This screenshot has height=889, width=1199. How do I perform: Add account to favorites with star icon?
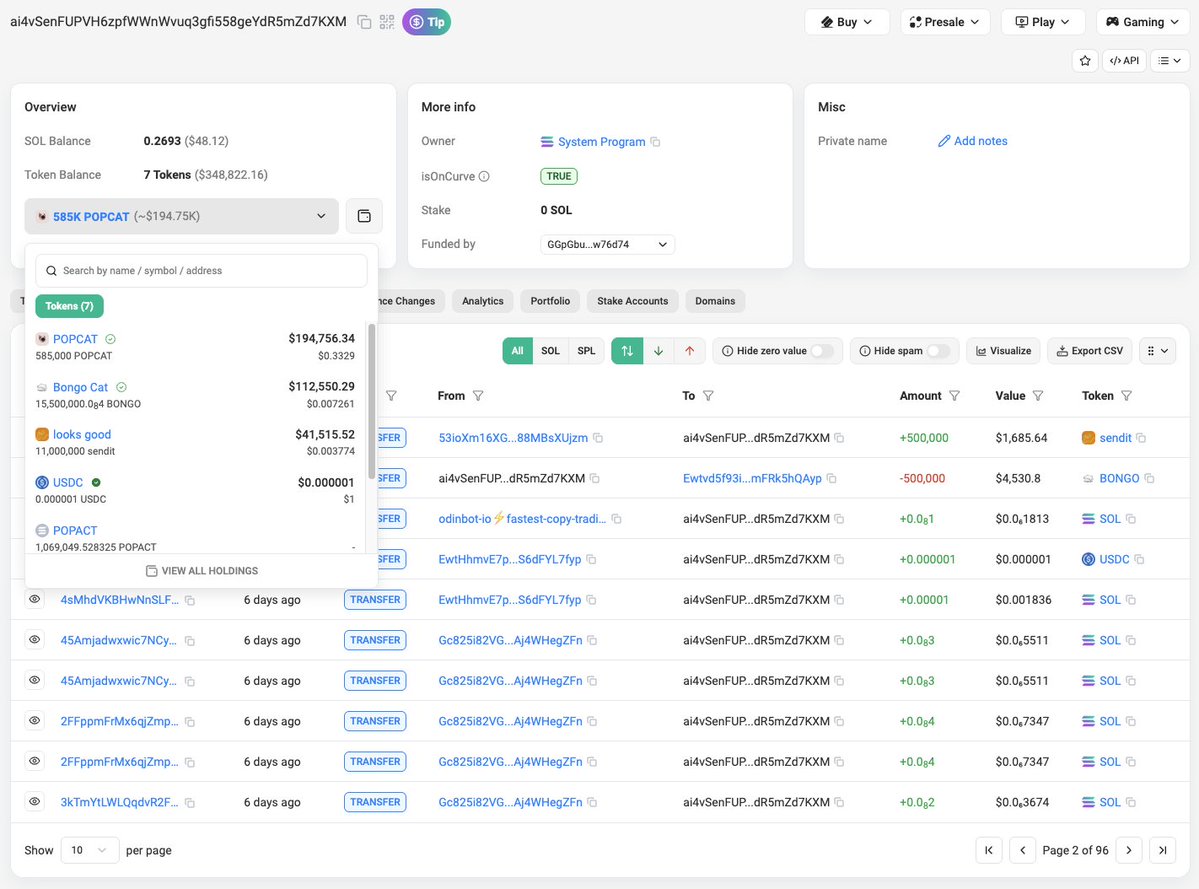click(1085, 60)
